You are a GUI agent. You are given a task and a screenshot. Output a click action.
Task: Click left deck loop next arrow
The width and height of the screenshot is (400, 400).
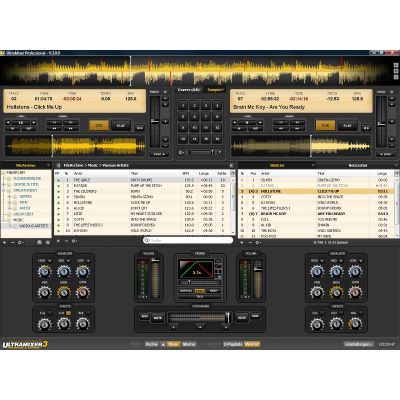tap(34, 123)
